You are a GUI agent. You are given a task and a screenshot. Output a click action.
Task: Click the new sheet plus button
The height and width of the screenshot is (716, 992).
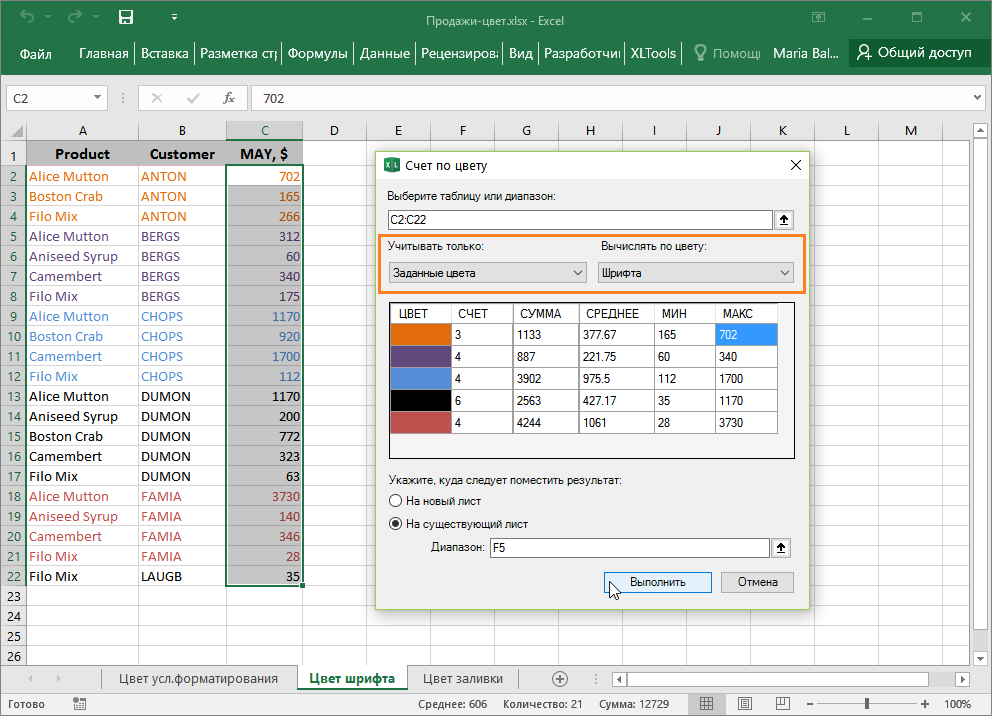coord(558,678)
